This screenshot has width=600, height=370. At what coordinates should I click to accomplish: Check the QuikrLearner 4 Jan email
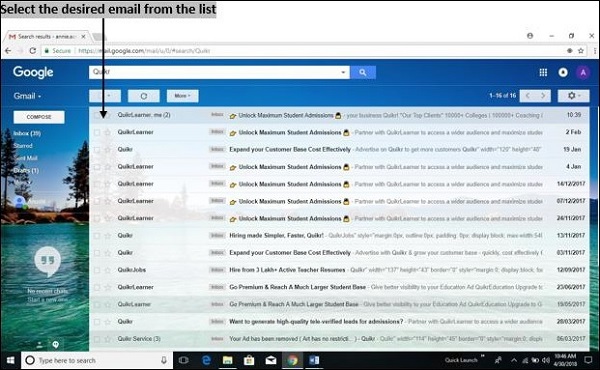tap(97, 167)
